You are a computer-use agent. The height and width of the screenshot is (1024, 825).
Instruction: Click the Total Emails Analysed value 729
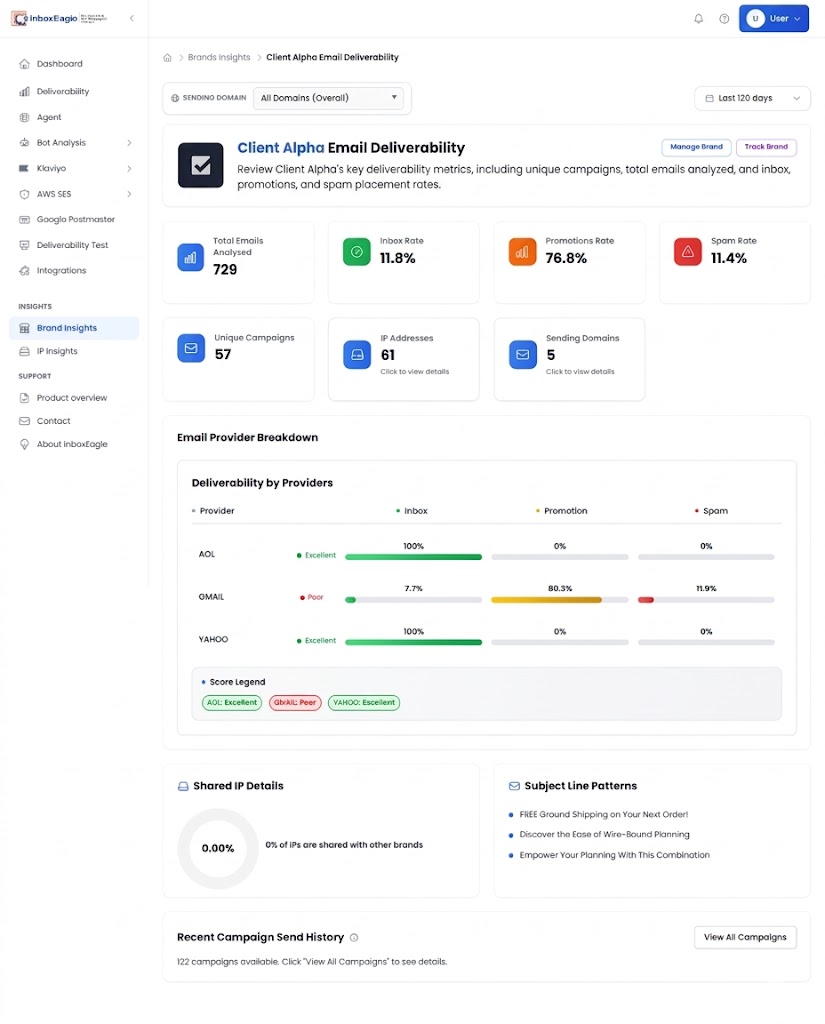(x=225, y=270)
